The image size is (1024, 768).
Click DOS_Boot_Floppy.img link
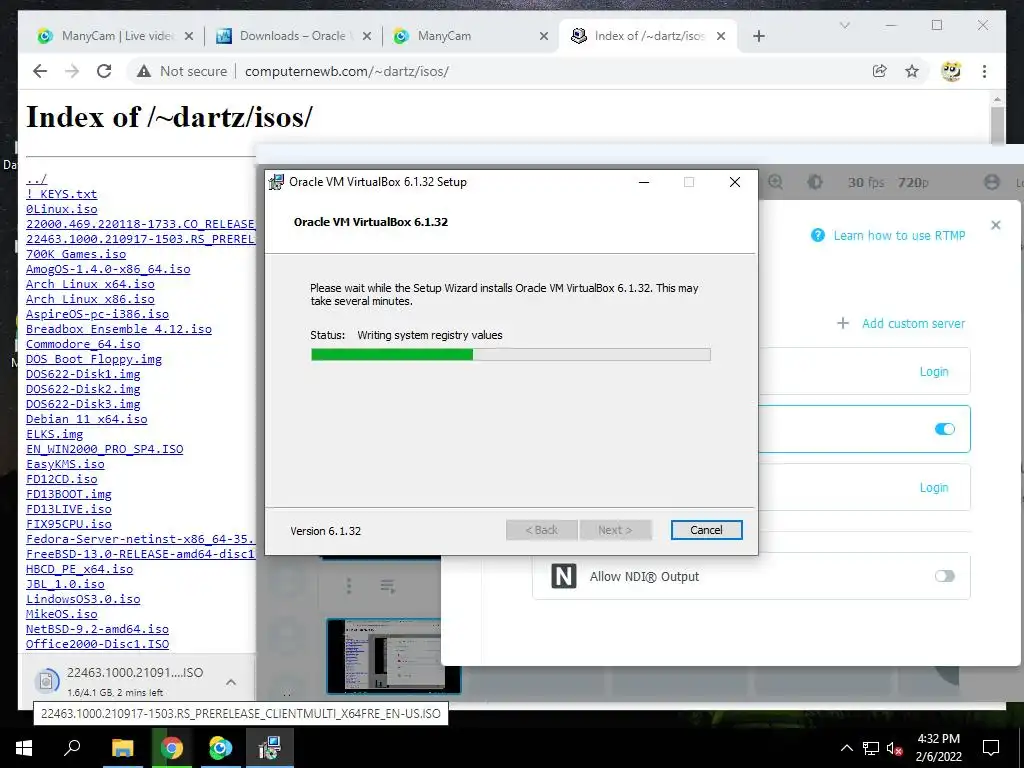93,359
